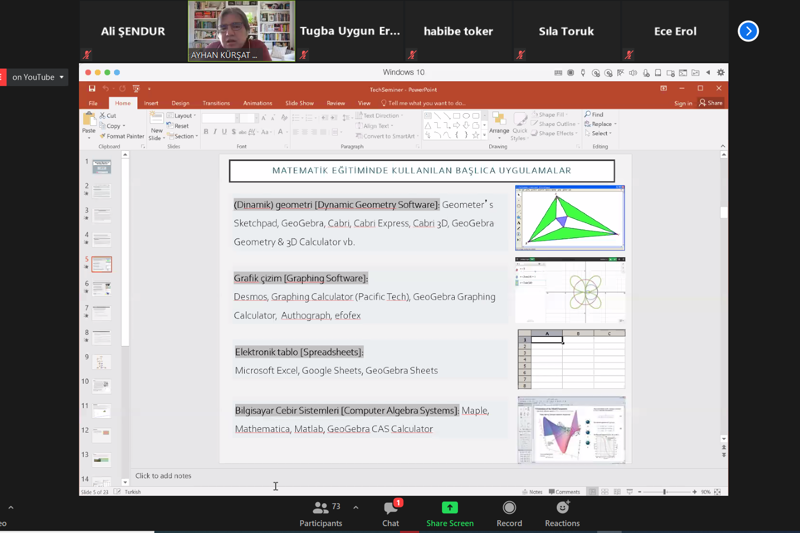This screenshot has width=800, height=533.
Task: Switch to the Transitions tab
Action: coord(216,103)
